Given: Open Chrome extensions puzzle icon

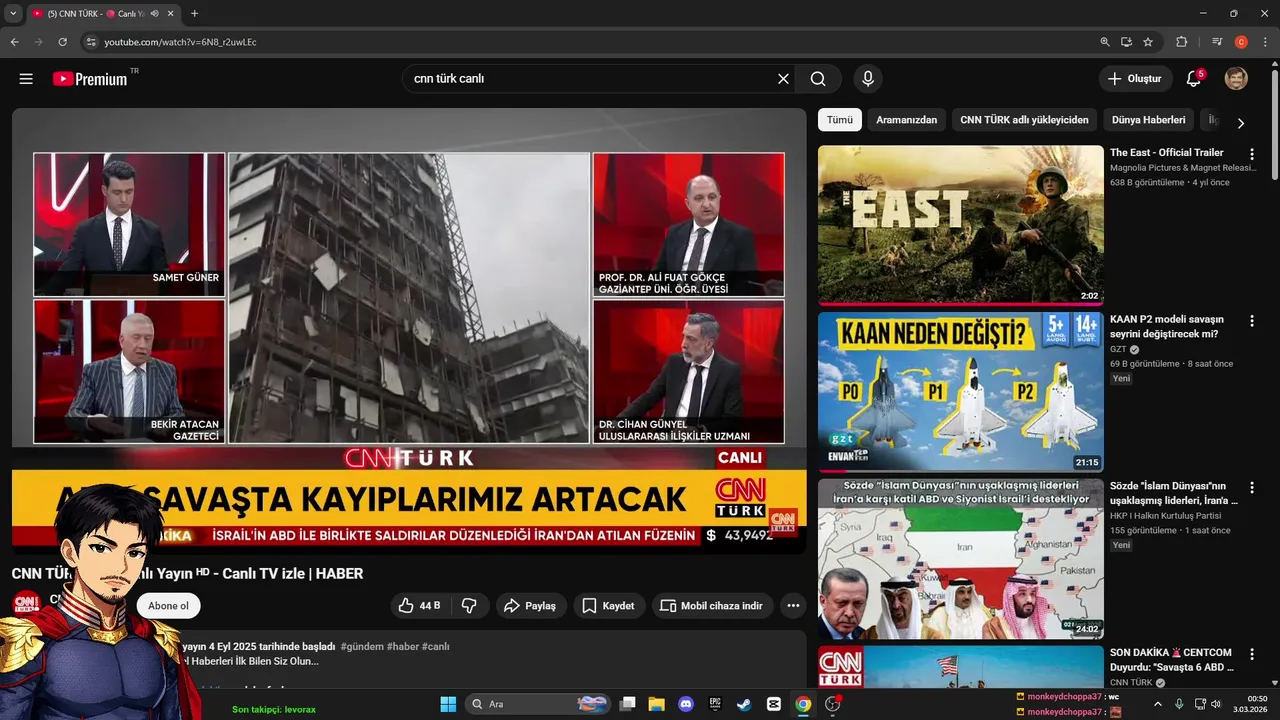Looking at the screenshot, I should 1182,42.
